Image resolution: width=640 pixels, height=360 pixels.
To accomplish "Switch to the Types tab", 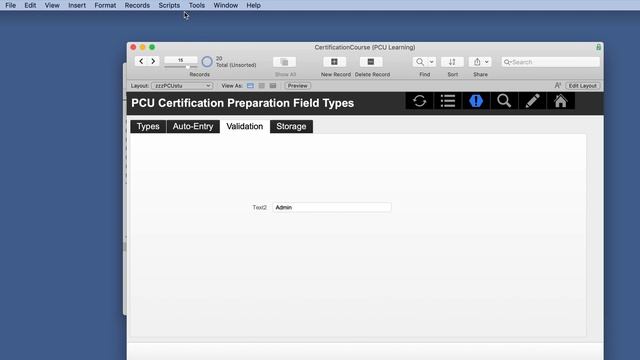I will [148, 127].
